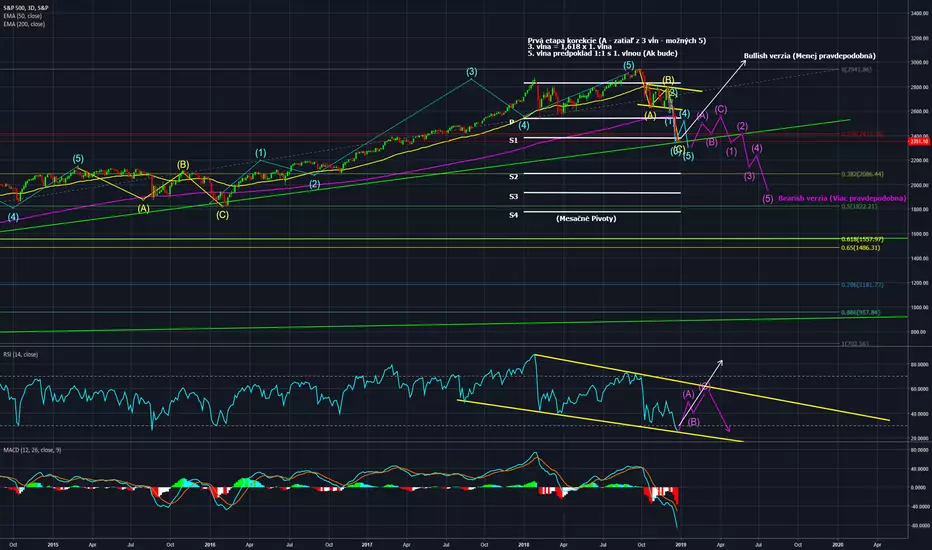Click the 1600.00 price axis label

click(x=919, y=234)
